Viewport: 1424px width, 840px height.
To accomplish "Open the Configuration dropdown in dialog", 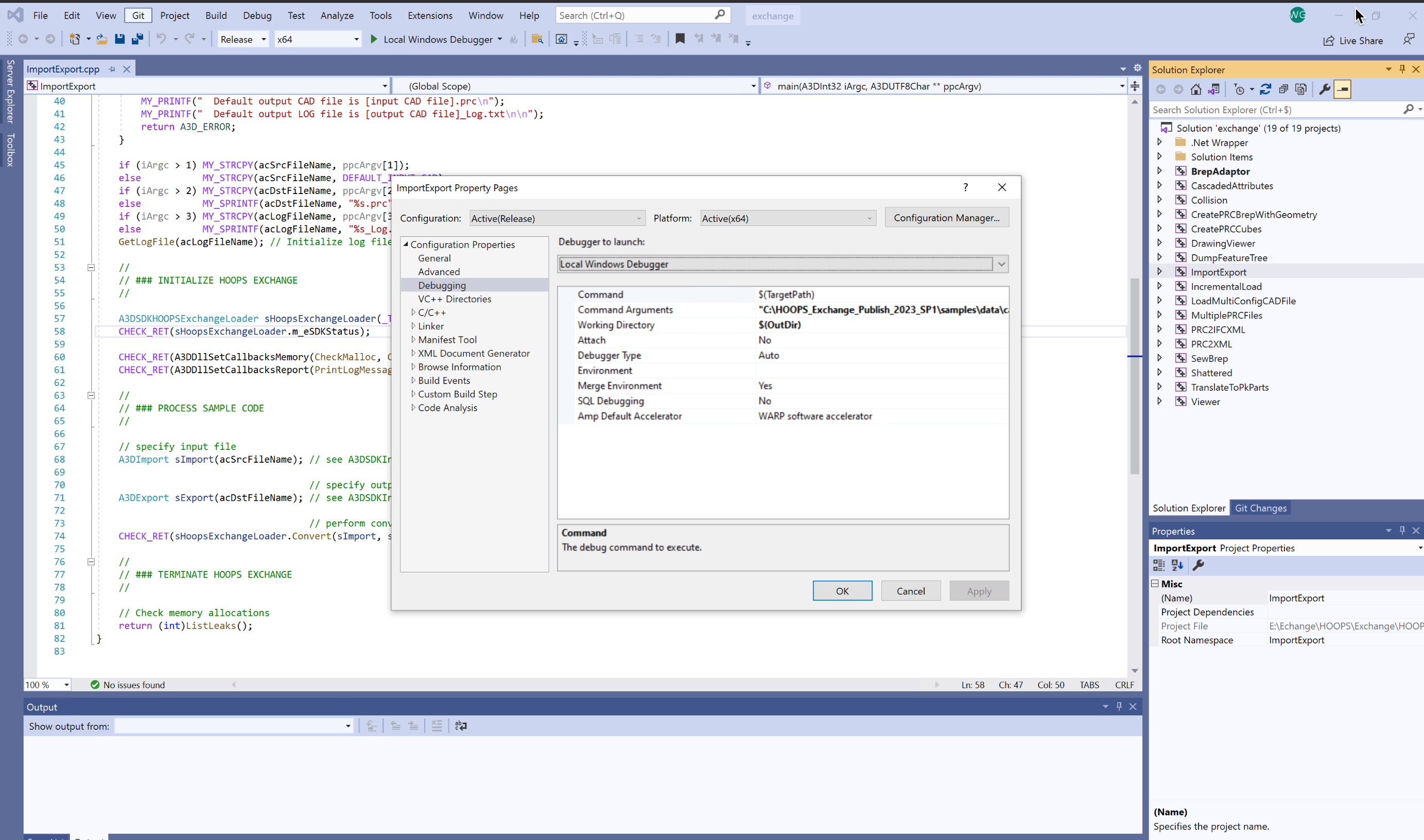I will 557,218.
